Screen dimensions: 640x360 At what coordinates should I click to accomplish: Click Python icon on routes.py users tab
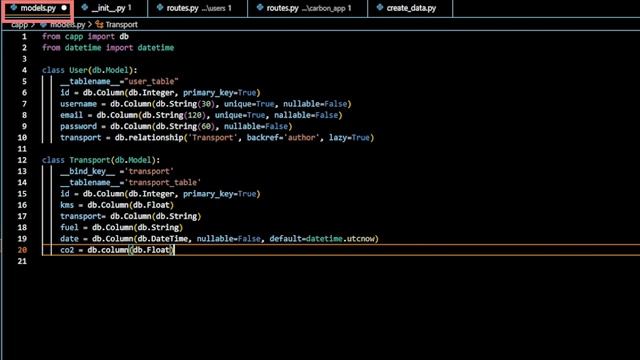click(160, 7)
